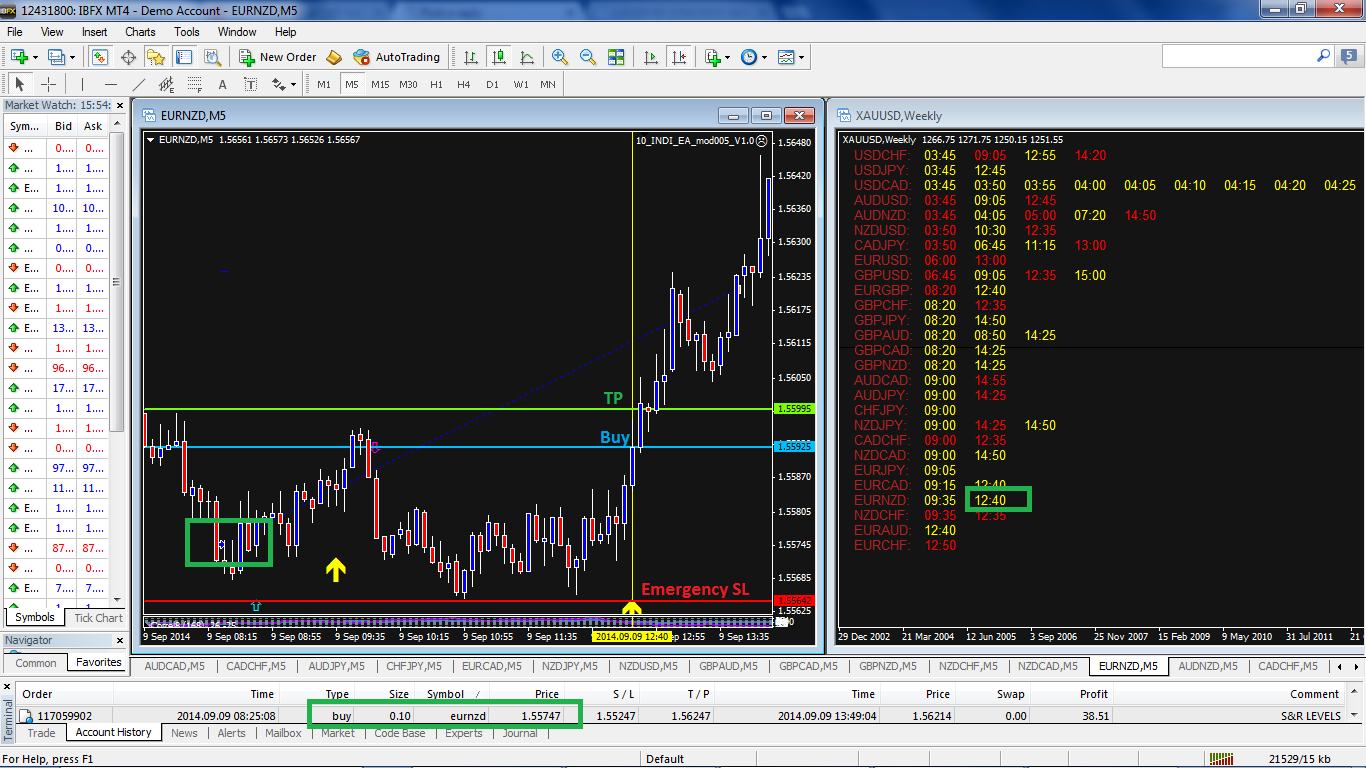Image resolution: width=1366 pixels, height=768 pixels.
Task: Click the tile windows icon
Action: [x=616, y=57]
